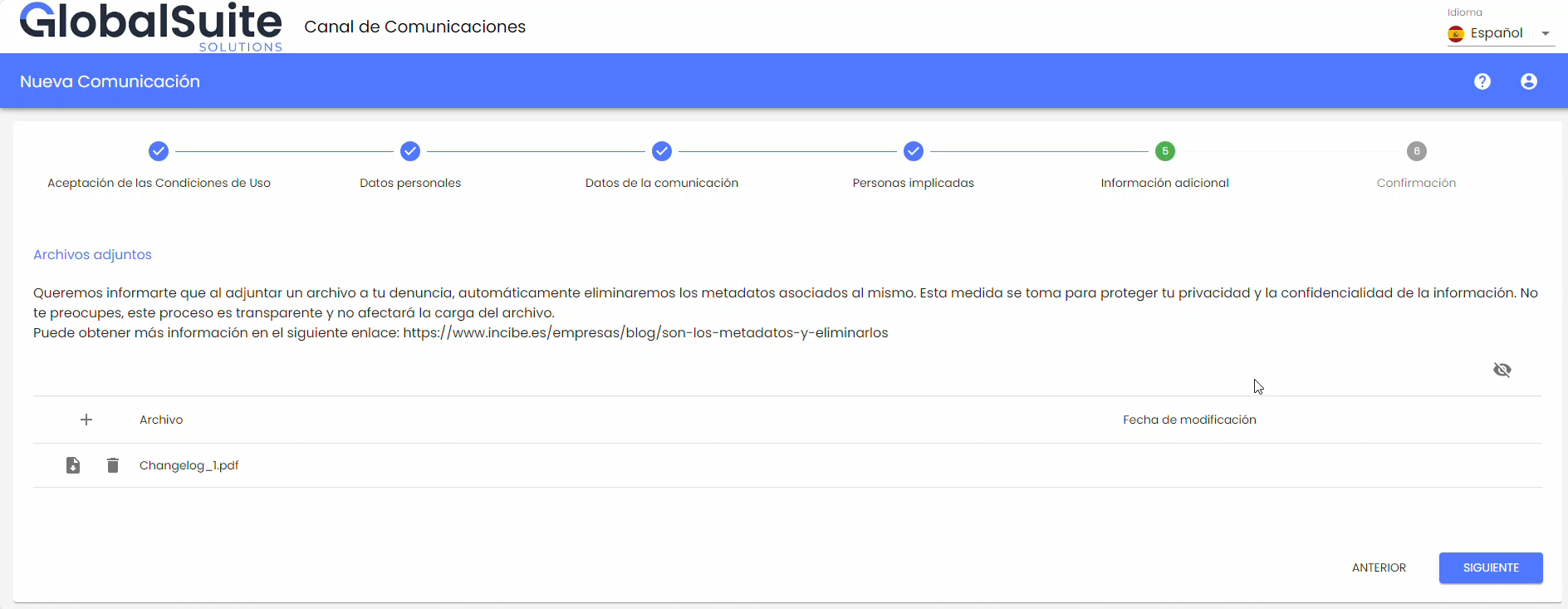Add a new attachment with plus icon
Image resolution: width=1568 pixels, height=609 pixels.
tap(86, 420)
